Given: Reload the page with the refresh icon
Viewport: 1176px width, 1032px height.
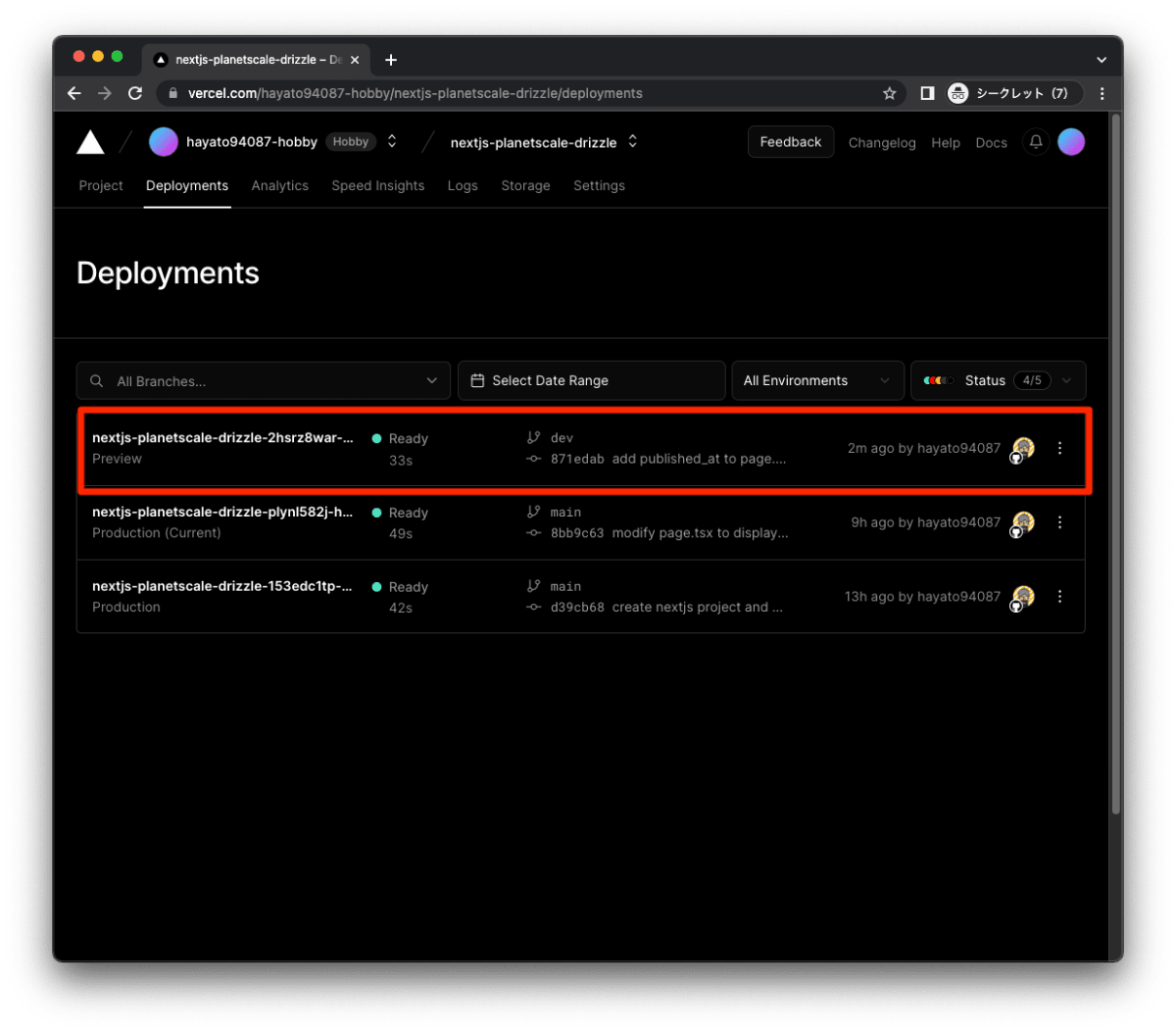Looking at the screenshot, I should pyautogui.click(x=135, y=93).
